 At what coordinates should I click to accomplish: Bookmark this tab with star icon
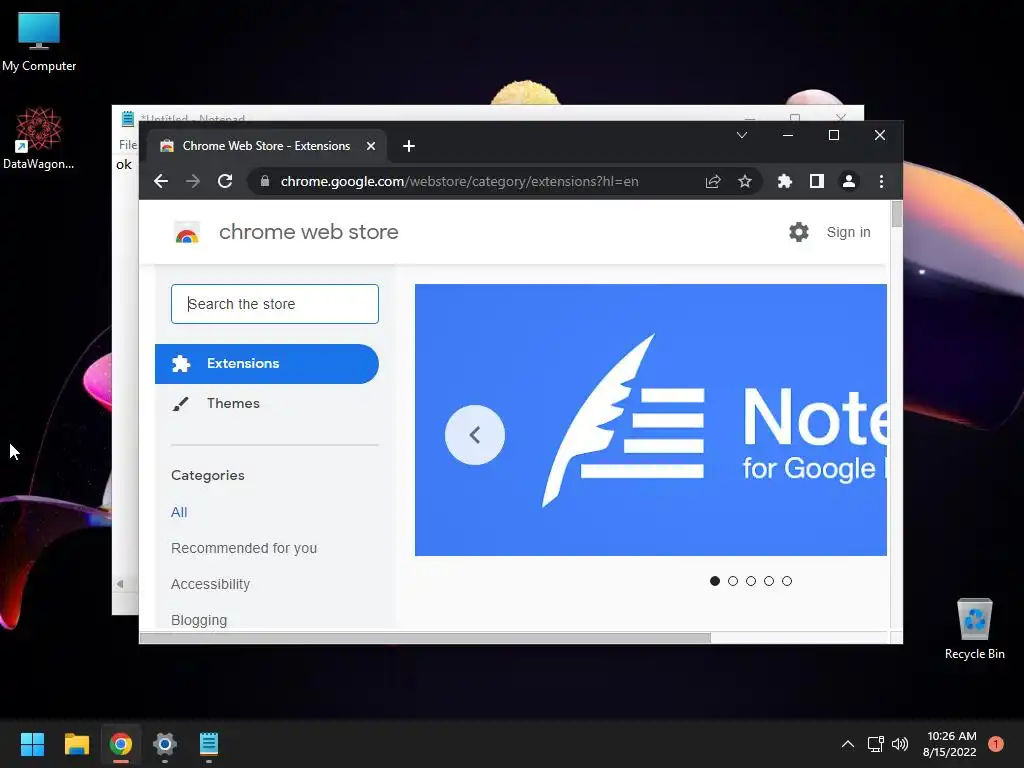(x=744, y=182)
